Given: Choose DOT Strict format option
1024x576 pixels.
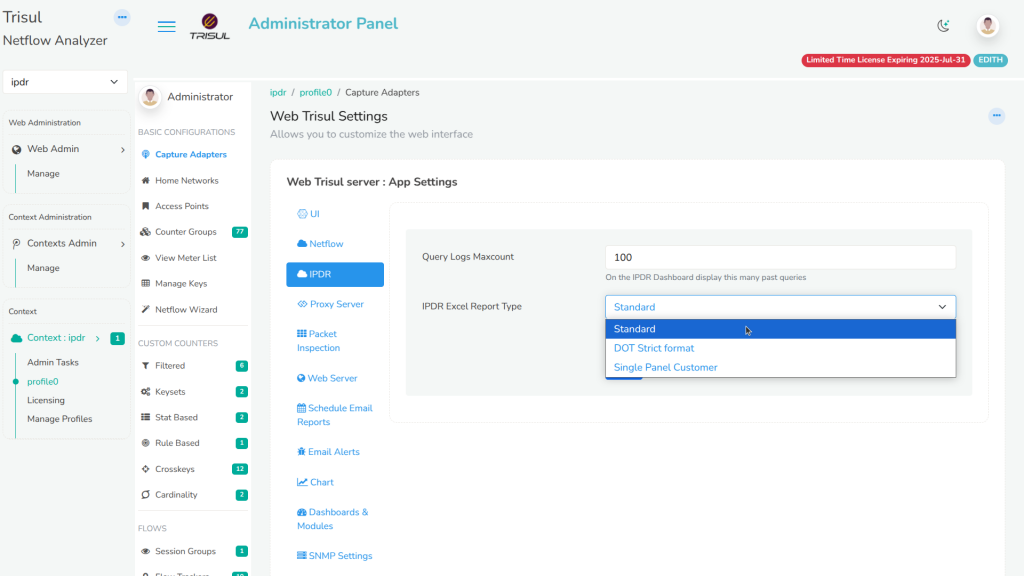Looking at the screenshot, I should 654,348.
